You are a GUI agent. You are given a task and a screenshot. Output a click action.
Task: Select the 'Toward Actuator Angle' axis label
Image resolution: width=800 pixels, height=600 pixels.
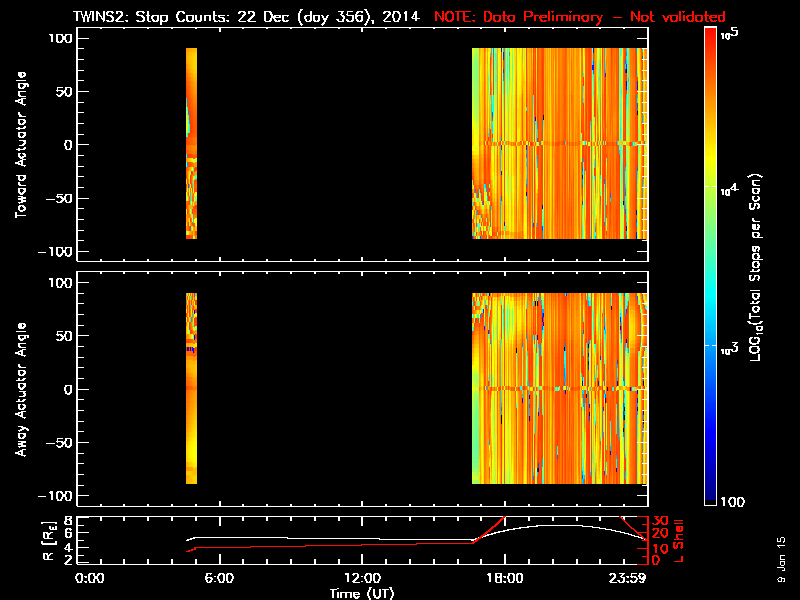[18, 145]
